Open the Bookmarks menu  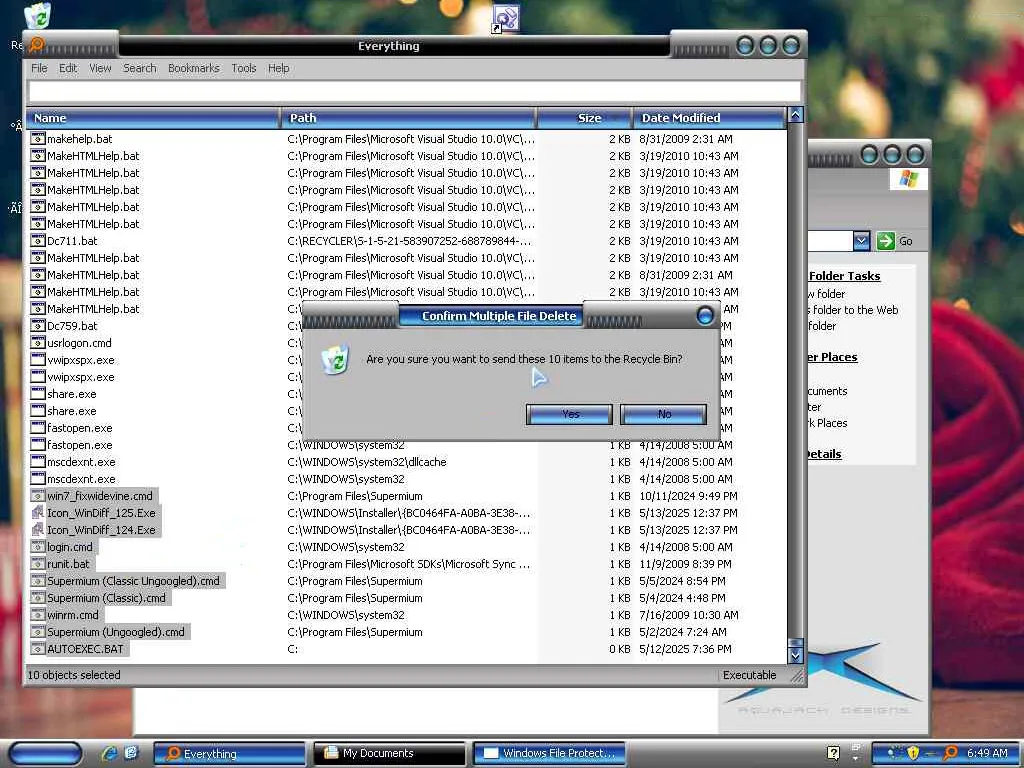pos(193,68)
